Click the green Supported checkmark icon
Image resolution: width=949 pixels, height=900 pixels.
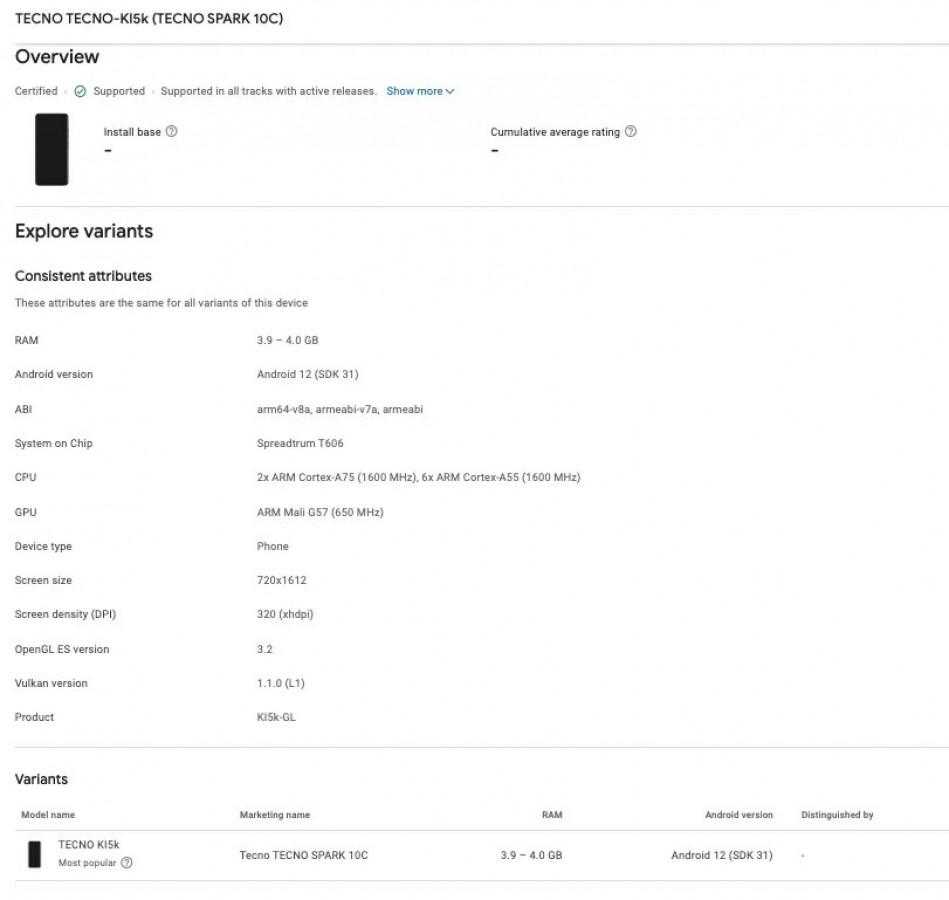[x=80, y=91]
